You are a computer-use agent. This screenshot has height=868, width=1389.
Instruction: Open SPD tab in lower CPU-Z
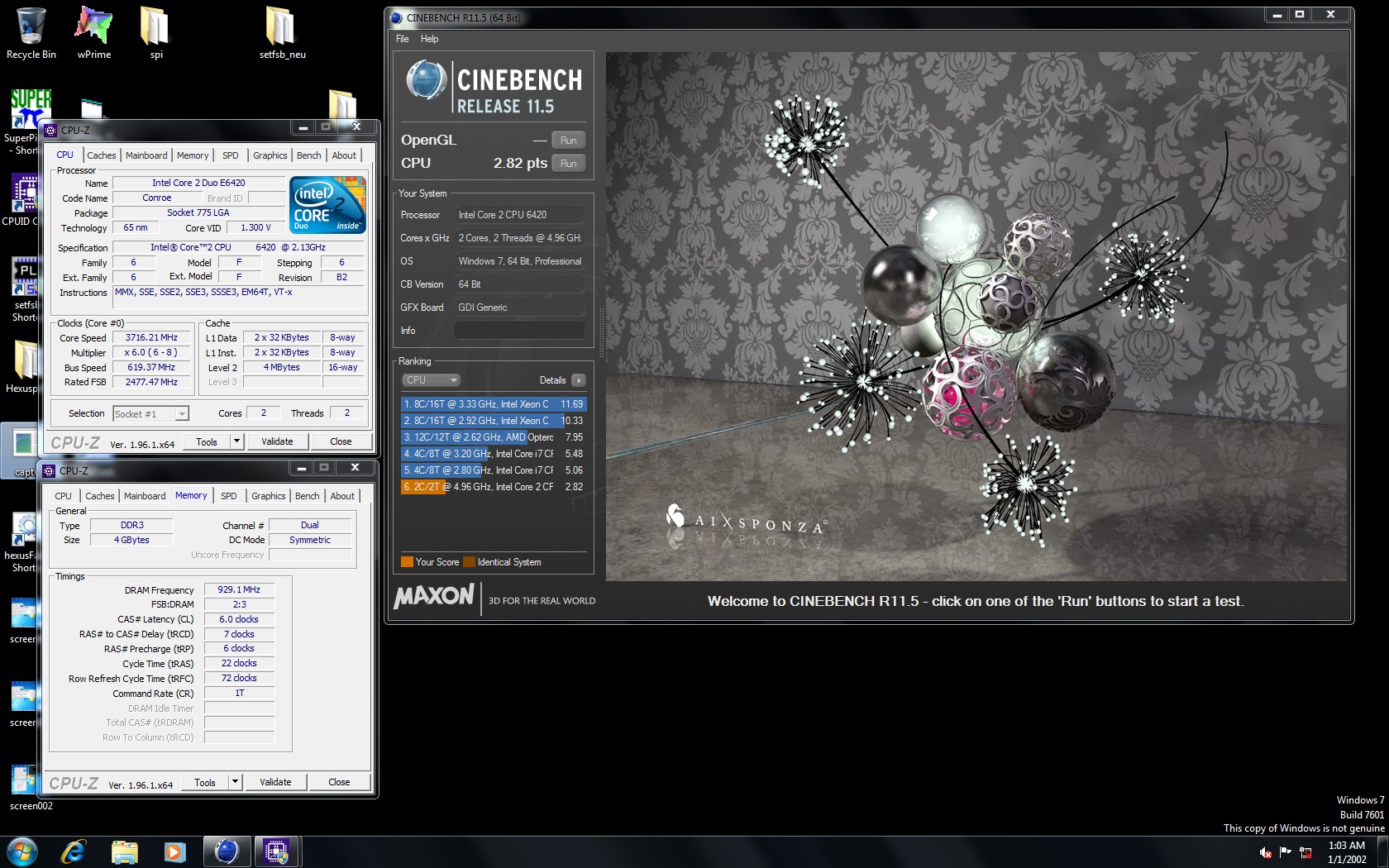click(229, 496)
